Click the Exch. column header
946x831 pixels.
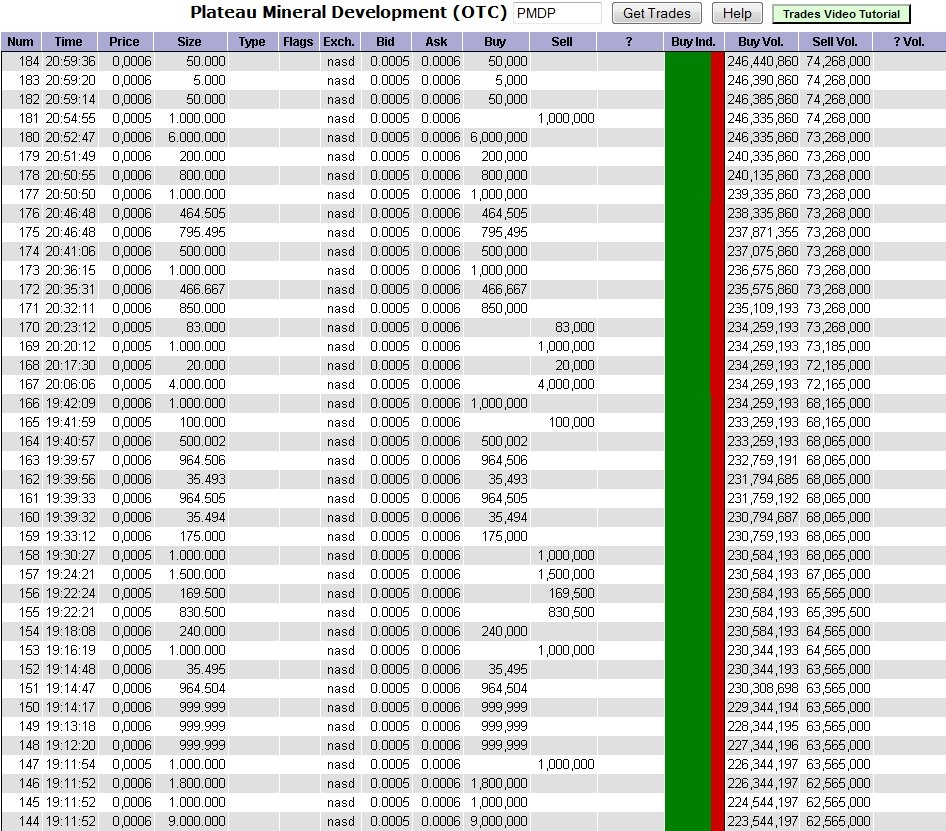[339, 42]
